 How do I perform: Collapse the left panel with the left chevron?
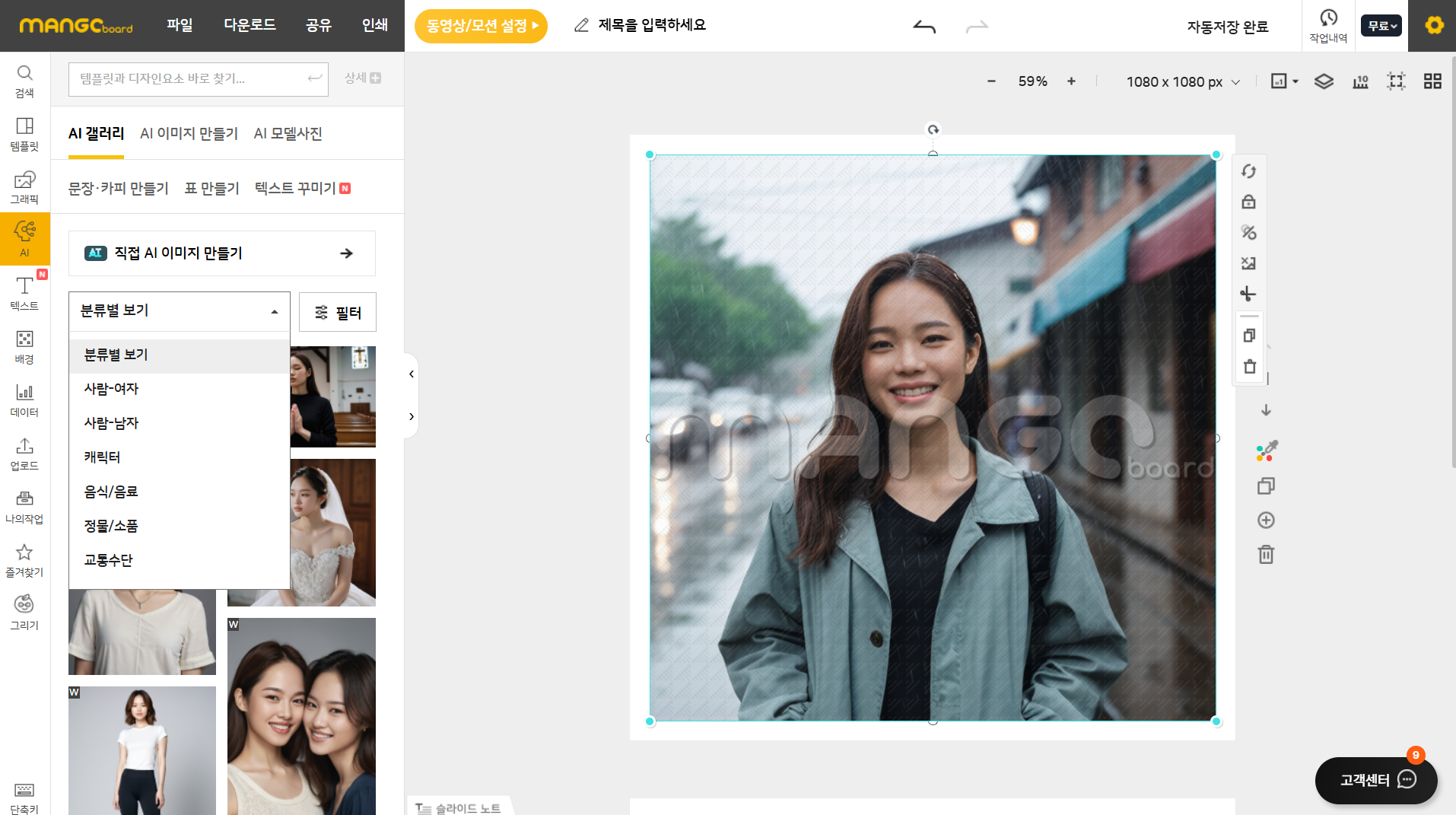click(412, 374)
